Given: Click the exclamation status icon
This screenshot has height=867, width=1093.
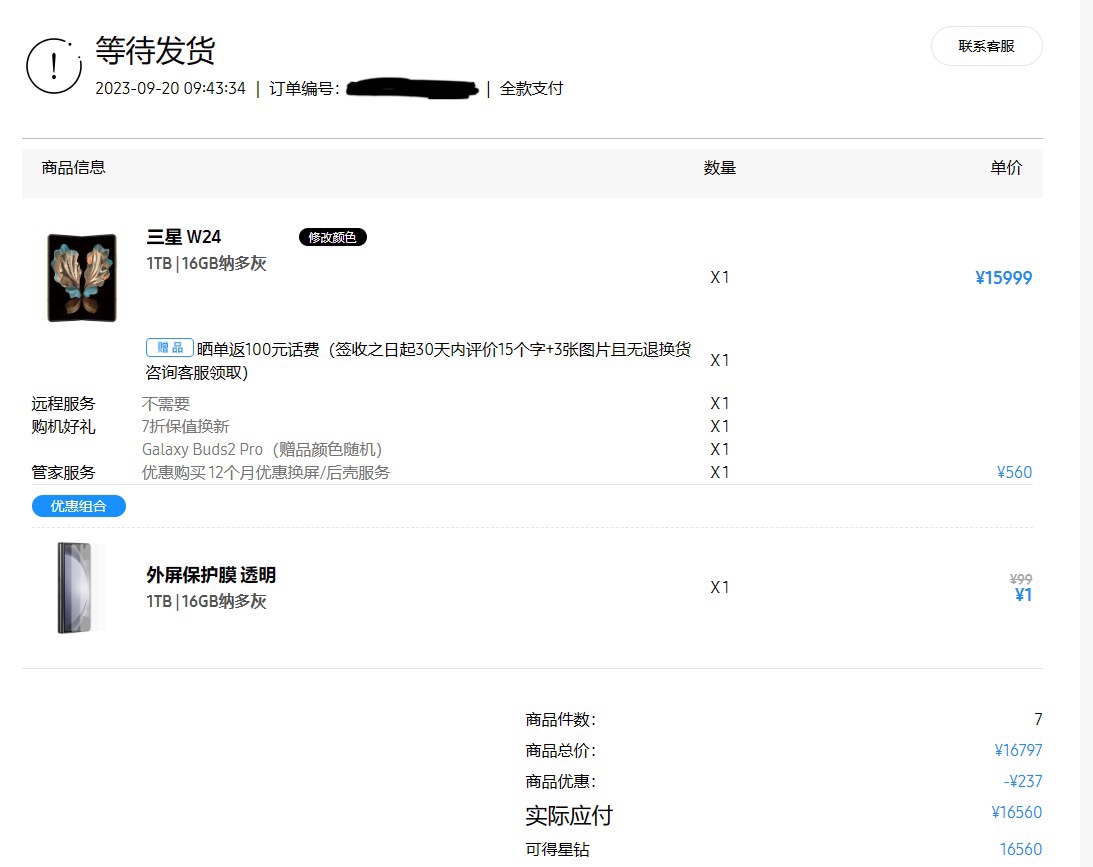Looking at the screenshot, I should 54,66.
